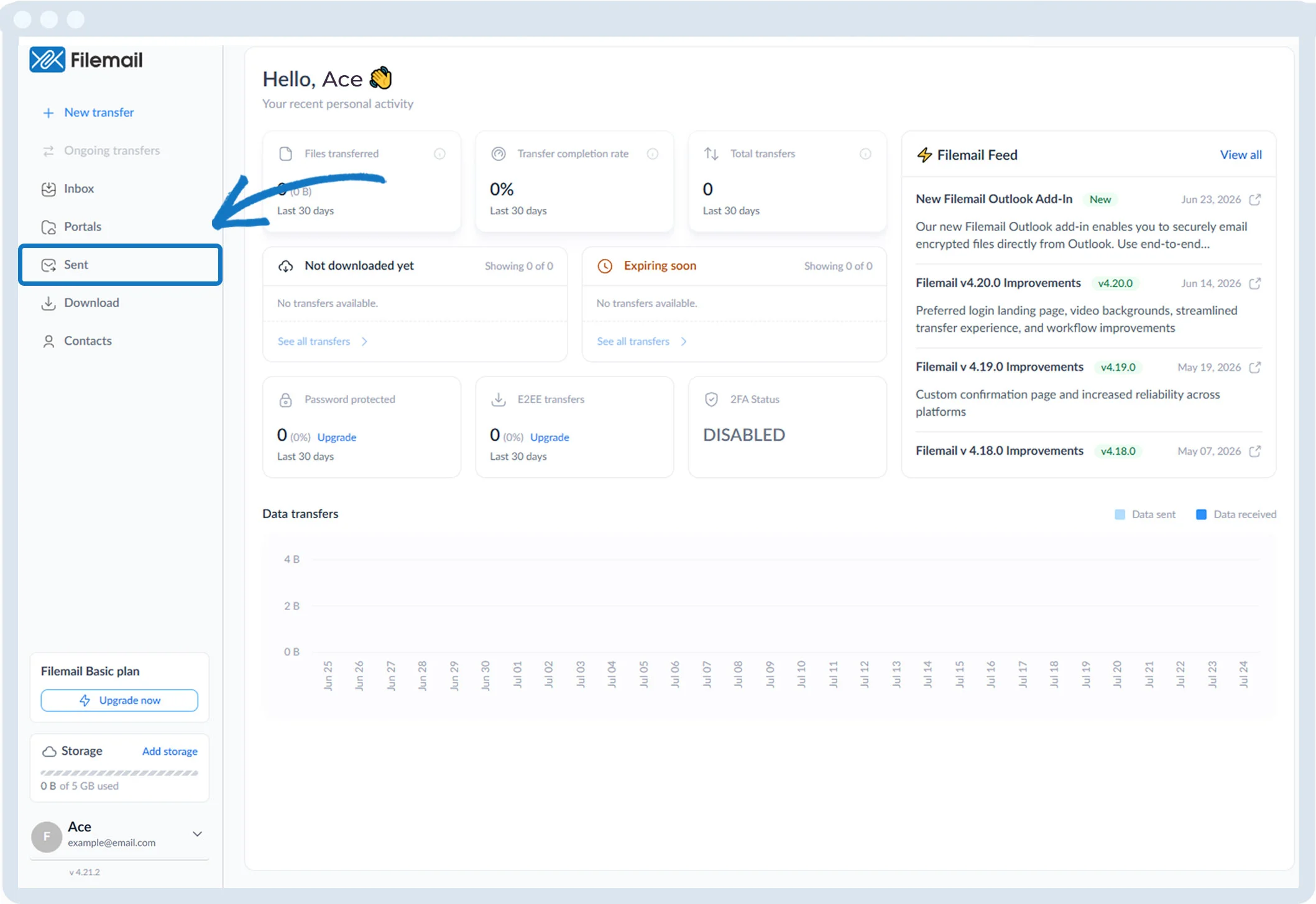Click the example@email.com account text
This screenshot has height=904, width=1316.
[x=112, y=843]
